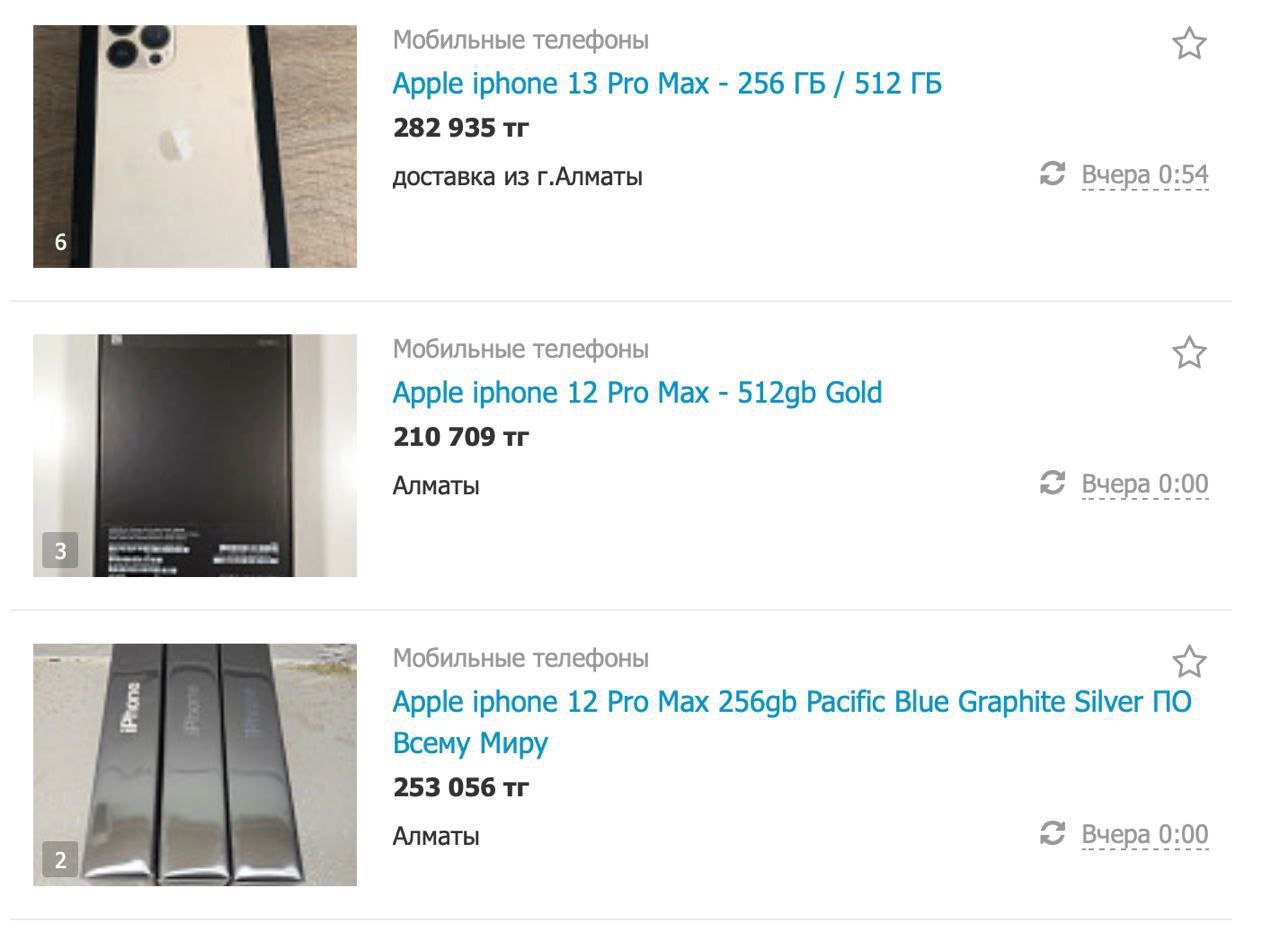View three iPhone boxes photo thumbnail
This screenshot has height=942, width=1280.
tap(195, 764)
